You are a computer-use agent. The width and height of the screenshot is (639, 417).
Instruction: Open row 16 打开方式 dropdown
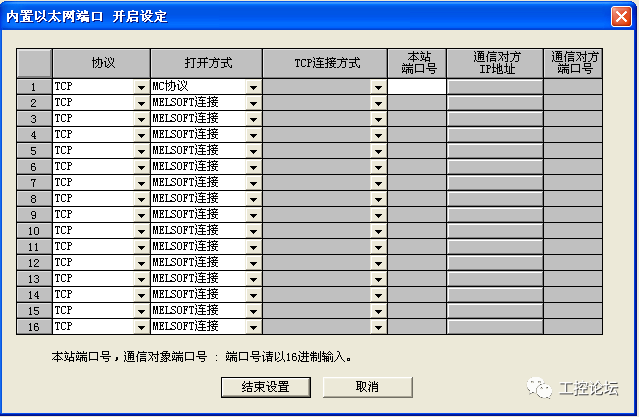[x=253, y=327]
